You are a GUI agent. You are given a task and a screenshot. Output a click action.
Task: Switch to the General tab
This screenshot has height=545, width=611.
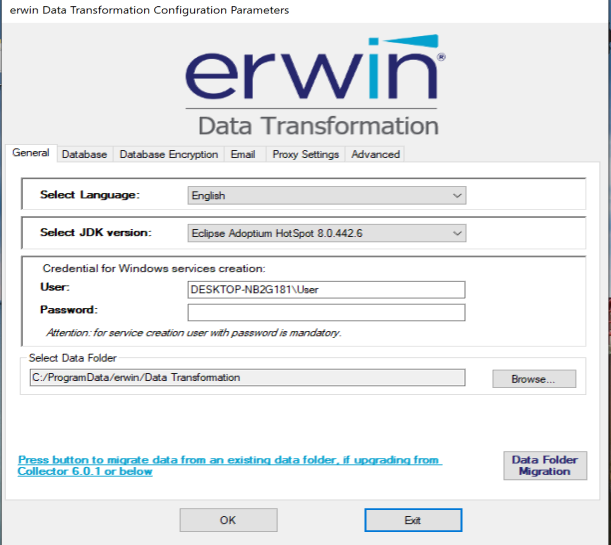click(x=31, y=153)
